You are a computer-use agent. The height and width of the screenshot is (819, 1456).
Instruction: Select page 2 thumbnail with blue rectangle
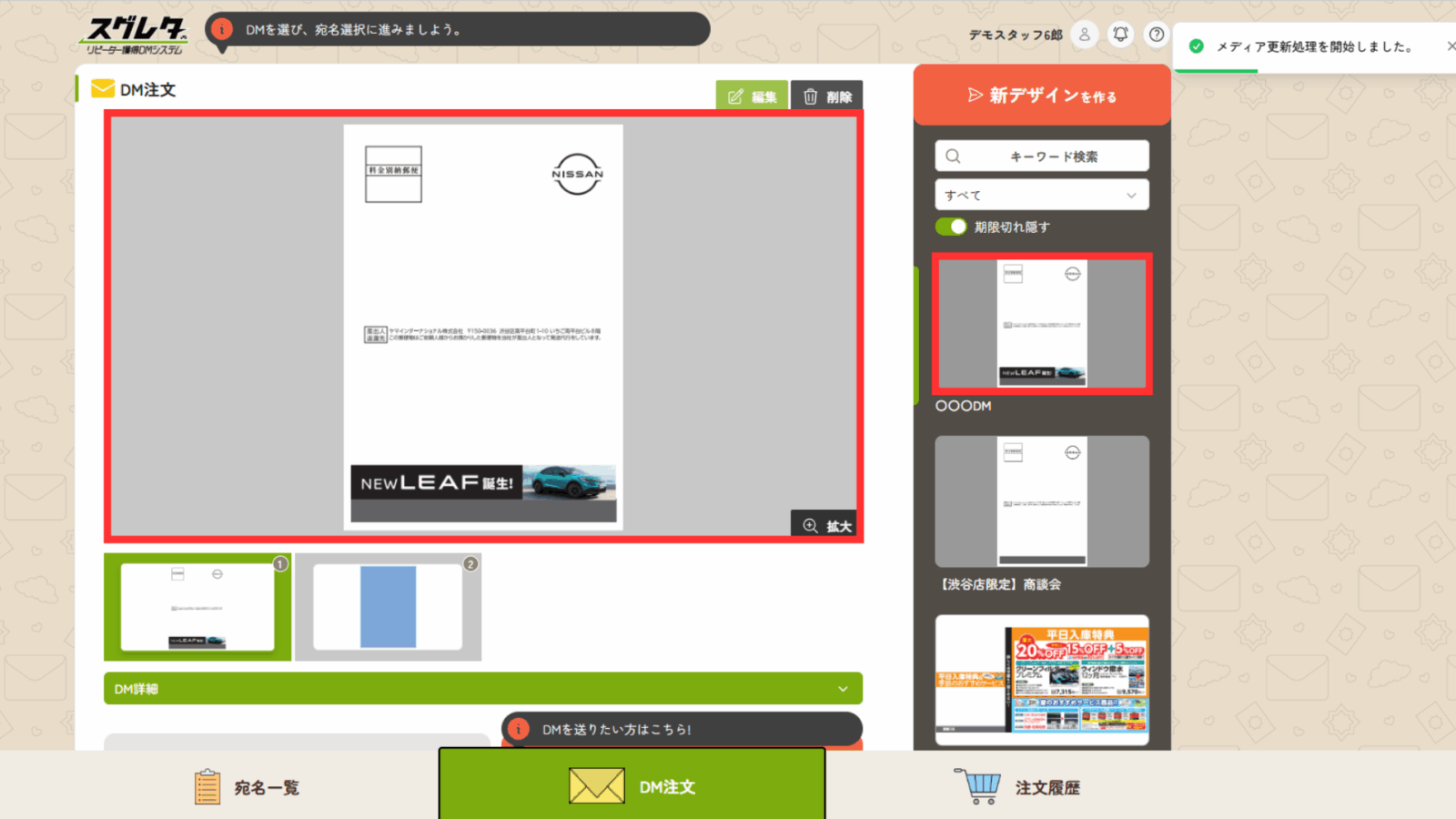389,607
